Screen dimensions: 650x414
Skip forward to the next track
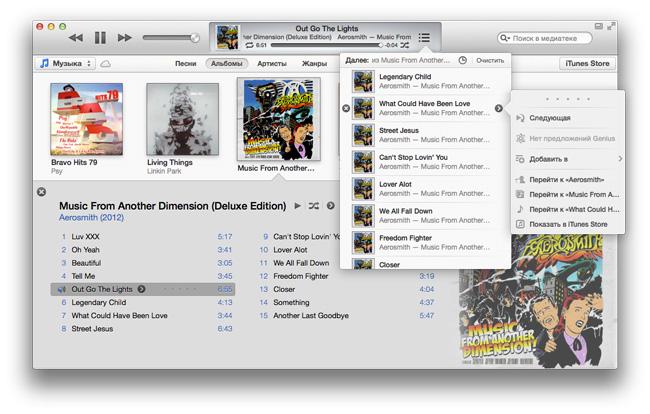point(124,38)
